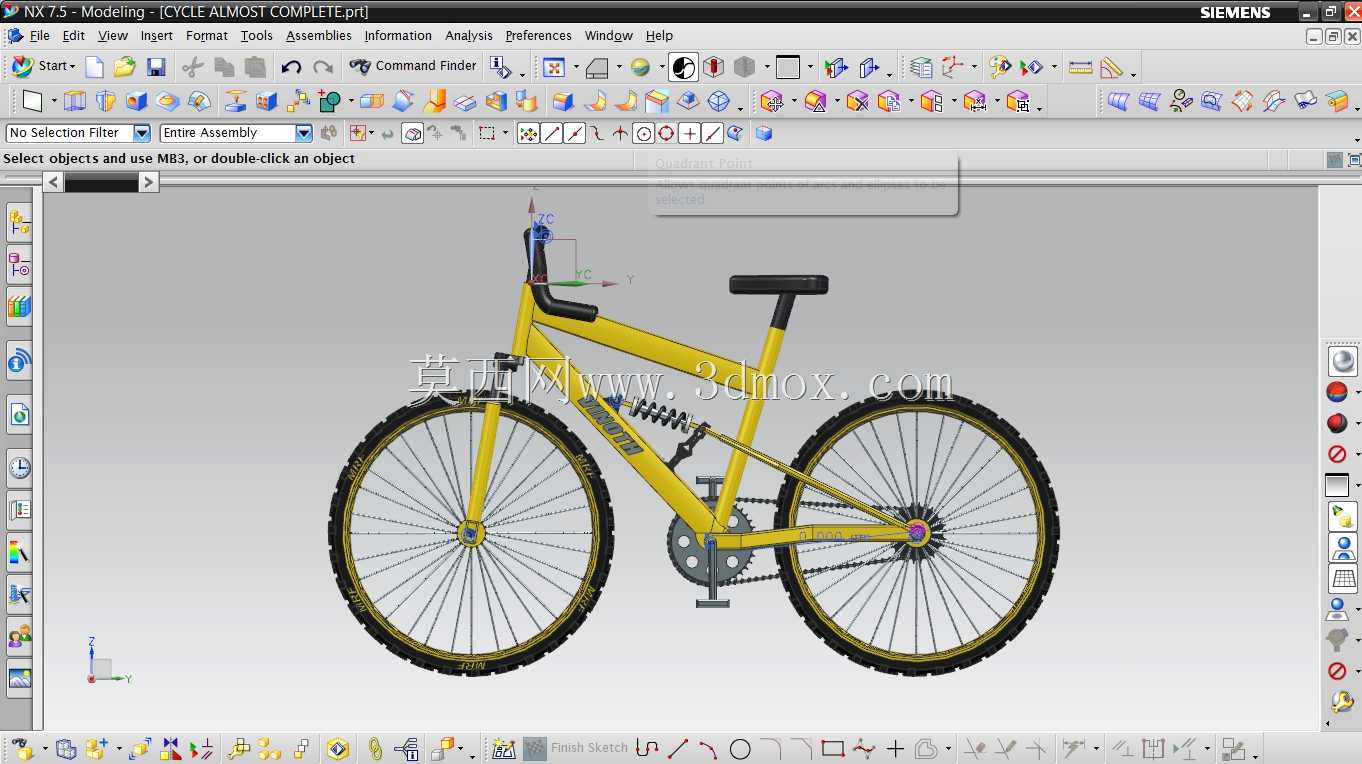Open the Insert menu
Image resolution: width=1362 pixels, height=764 pixels.
[156, 36]
